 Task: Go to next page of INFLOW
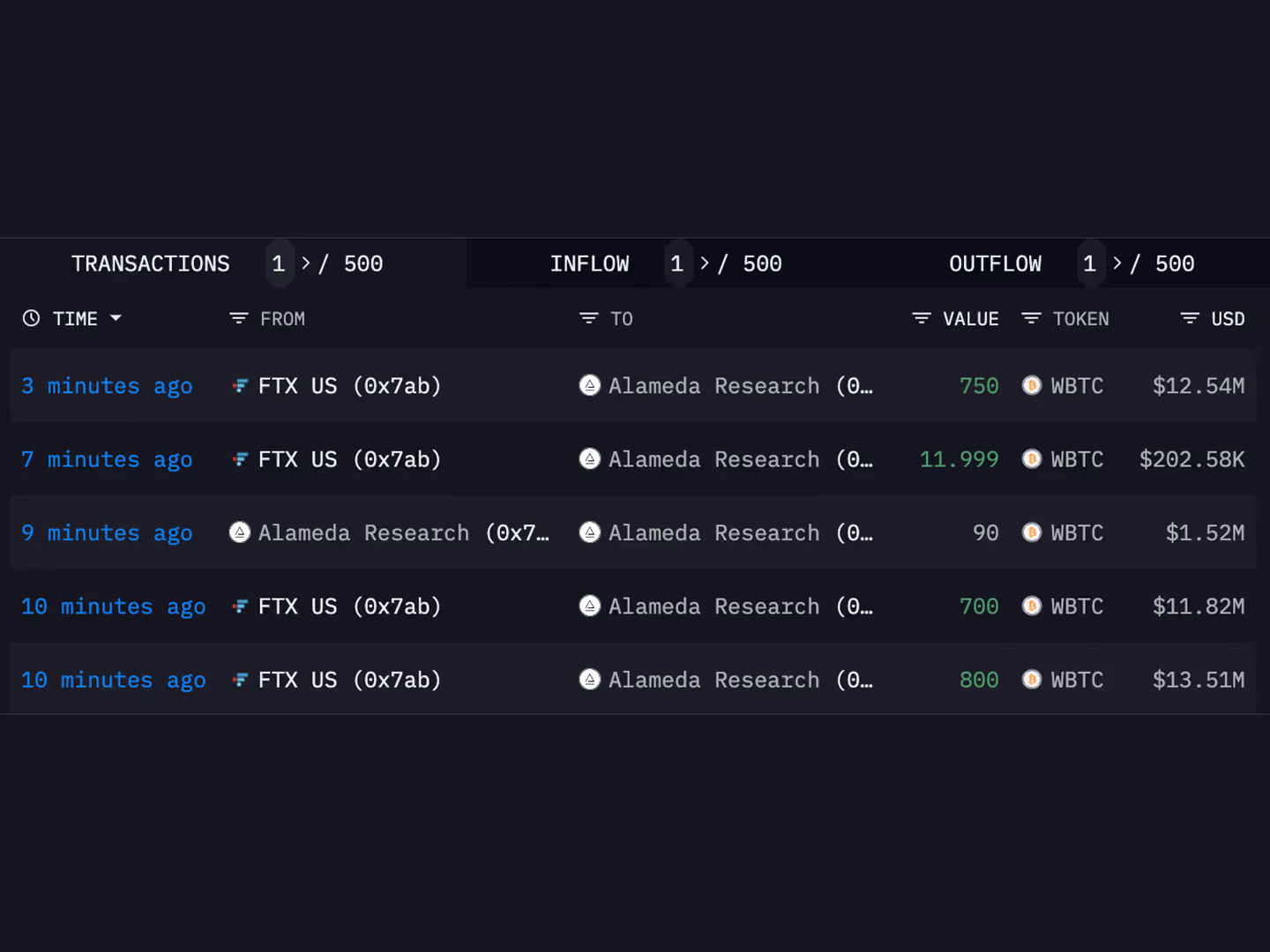(x=705, y=263)
